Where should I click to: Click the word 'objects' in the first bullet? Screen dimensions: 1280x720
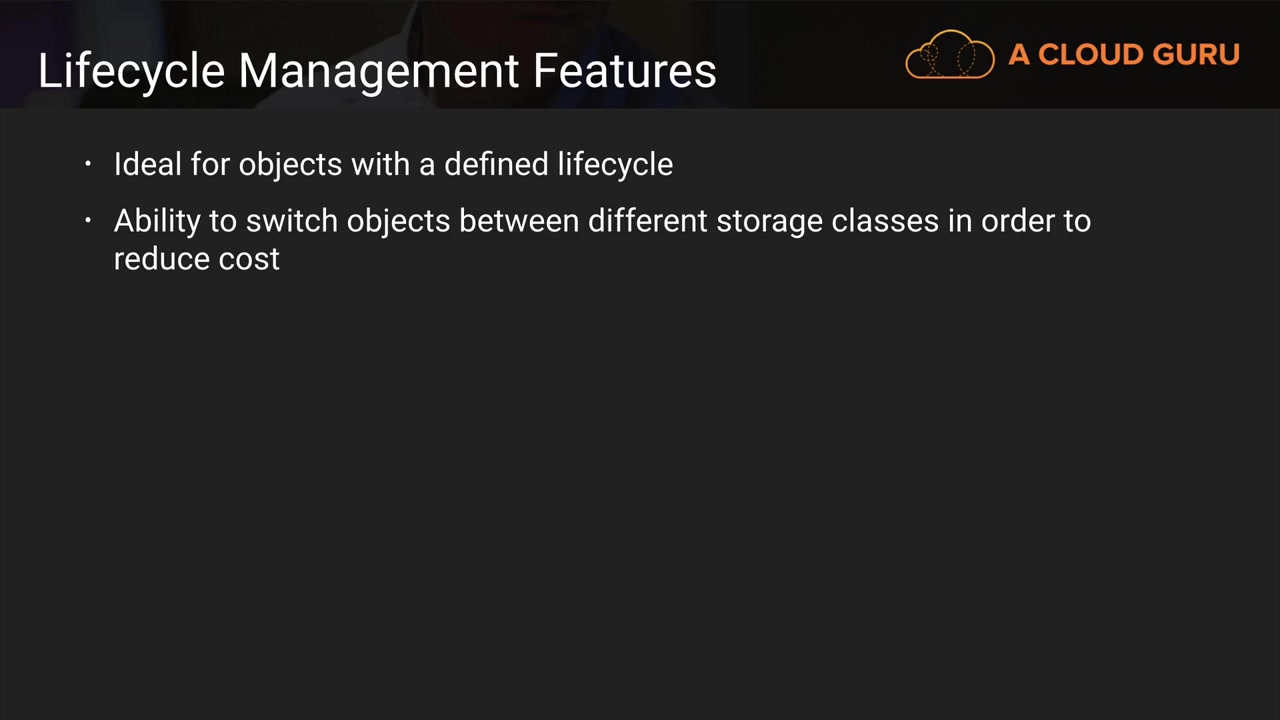[x=290, y=164]
